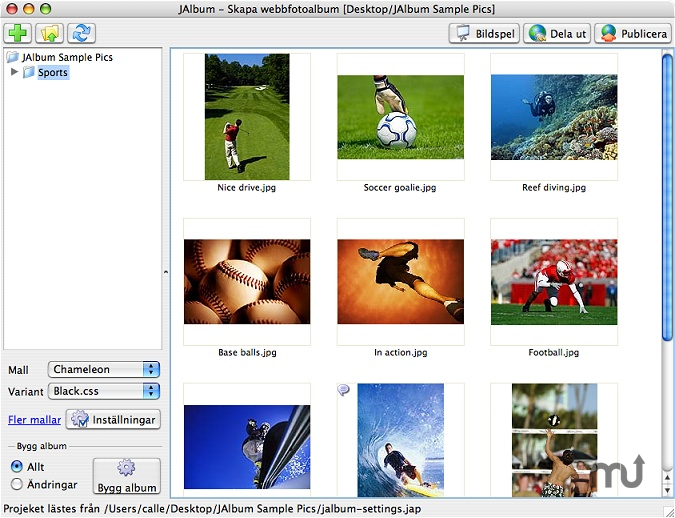
Task: Click the Base balls.jpg file name
Action: coord(247,353)
